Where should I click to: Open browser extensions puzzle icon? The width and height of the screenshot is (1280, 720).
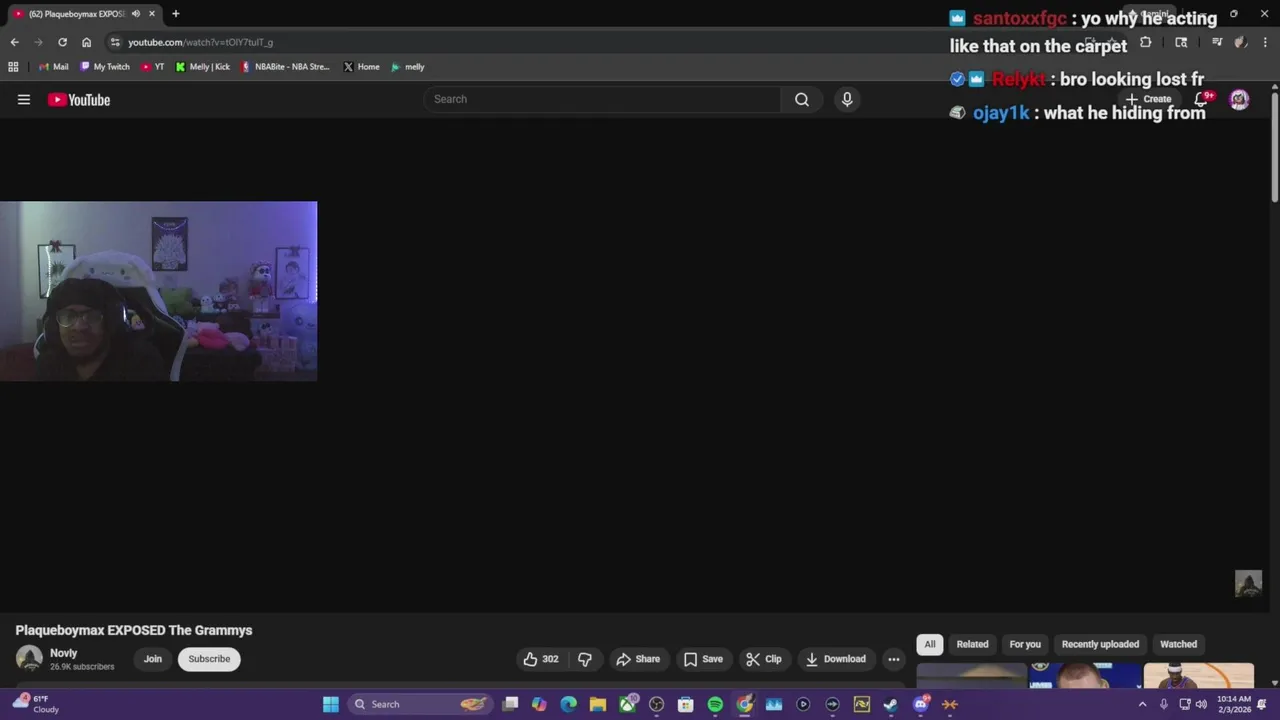1145,42
